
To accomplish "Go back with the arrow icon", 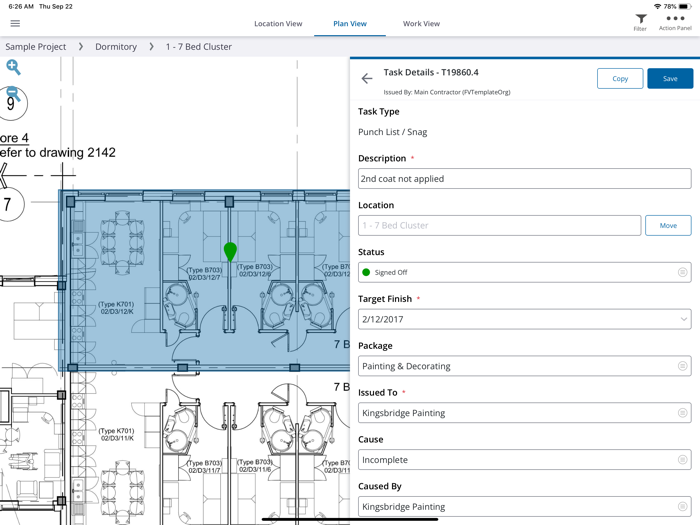I will click(367, 79).
